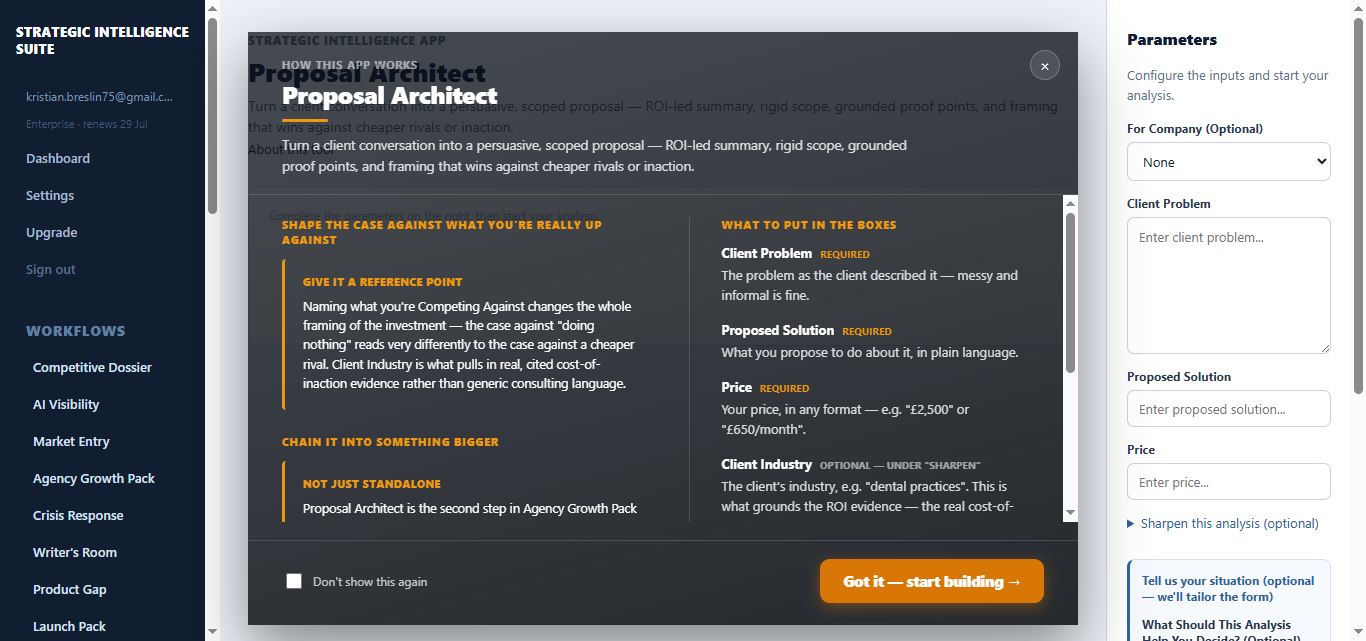Open the Writer's Room workflow
Viewport: 1366px width, 641px height.
coord(75,552)
